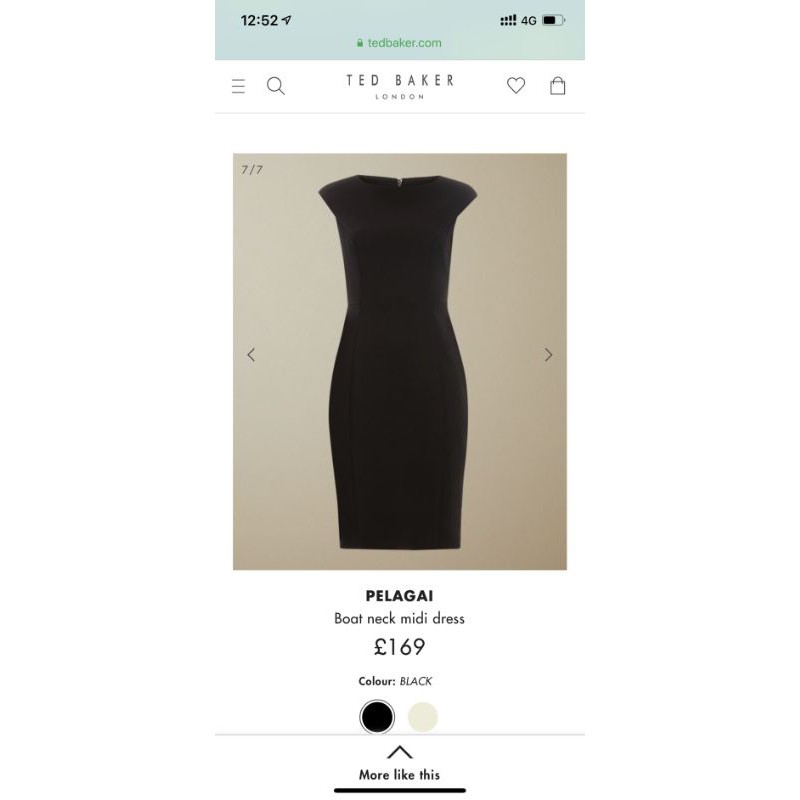The width and height of the screenshot is (800, 800).
Task: Tap the 12:52 status bar clock
Action: pyautogui.click(x=259, y=20)
